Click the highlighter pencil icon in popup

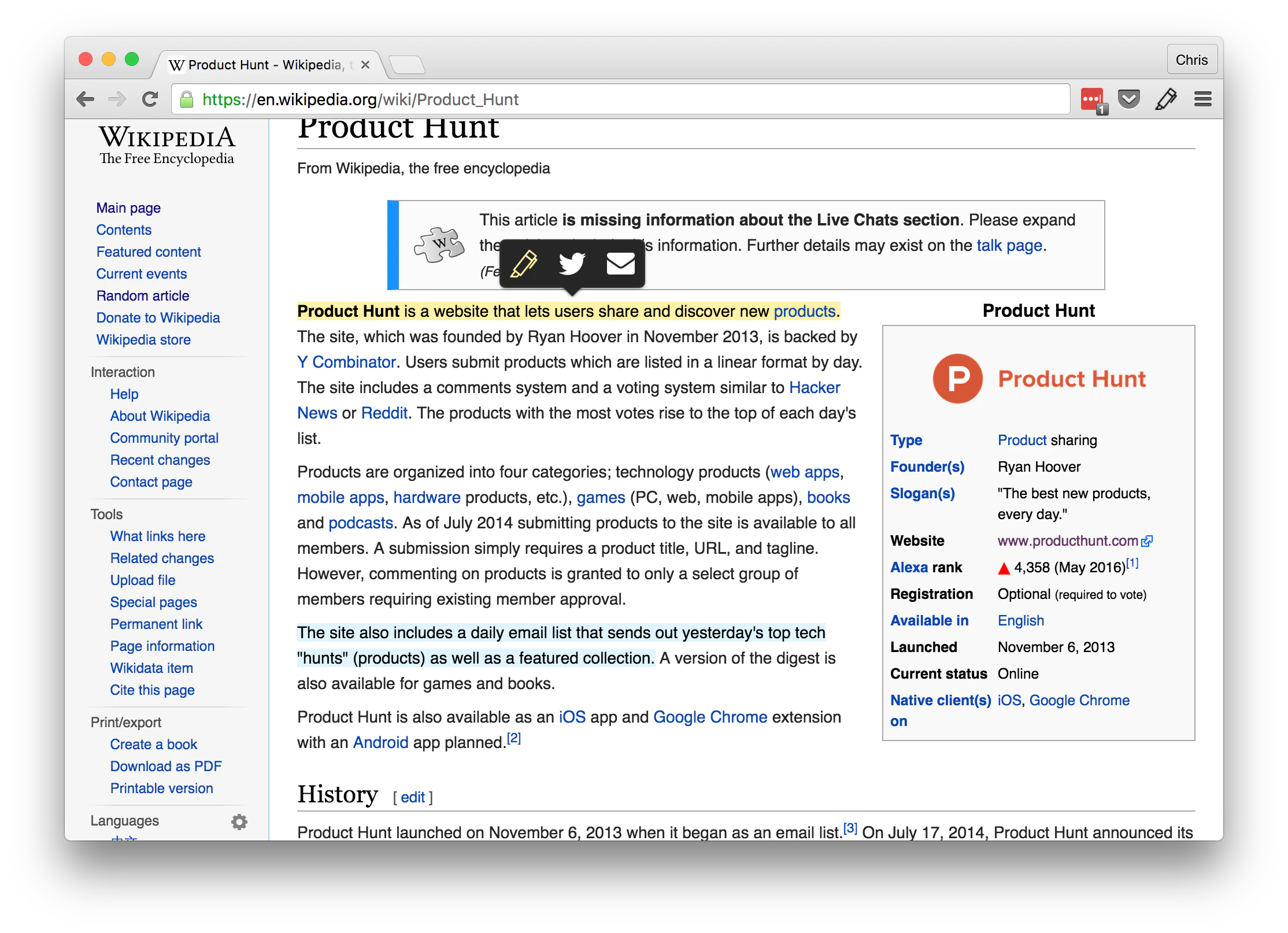524,264
